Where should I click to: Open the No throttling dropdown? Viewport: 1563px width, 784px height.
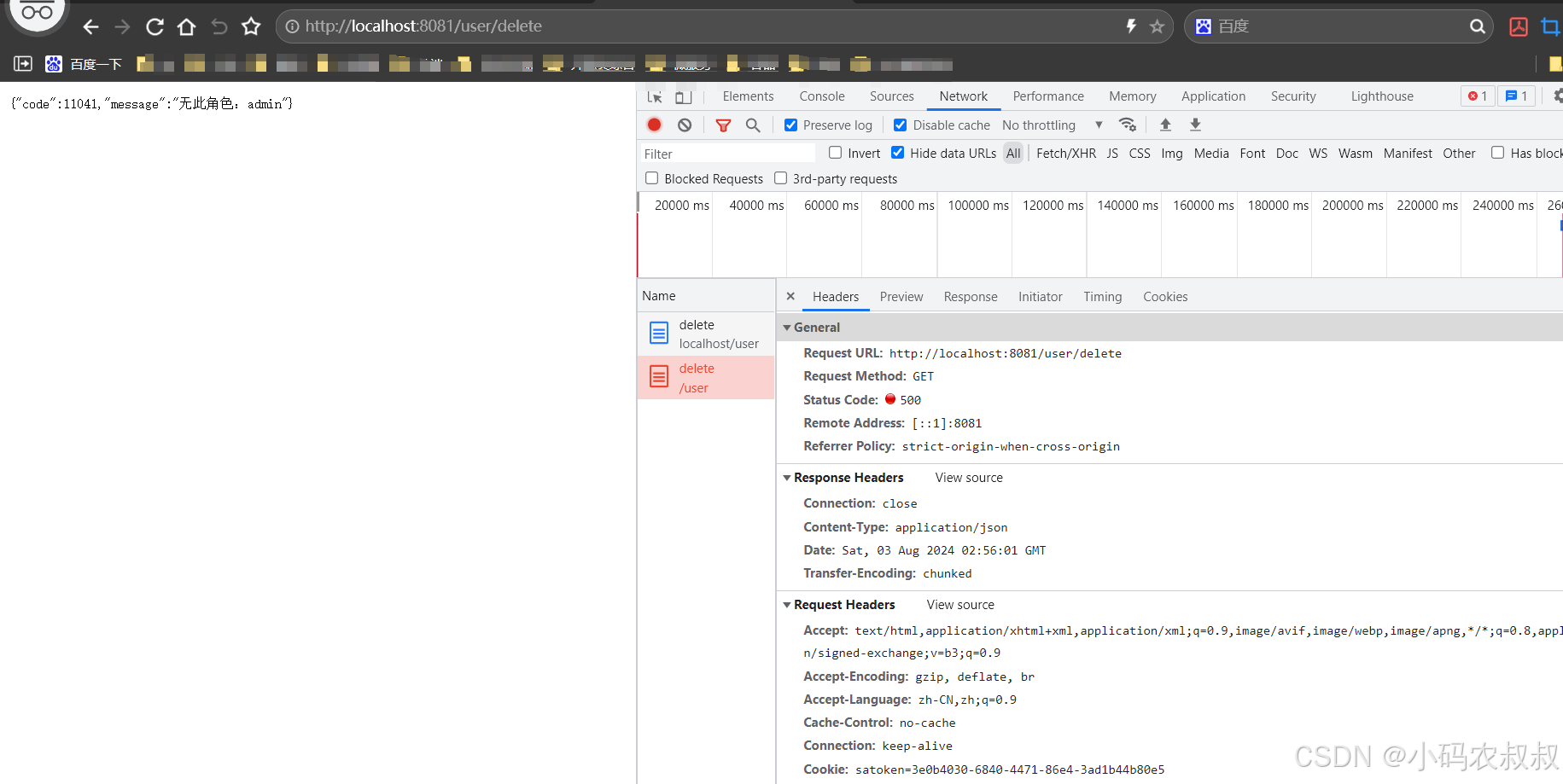[1053, 125]
